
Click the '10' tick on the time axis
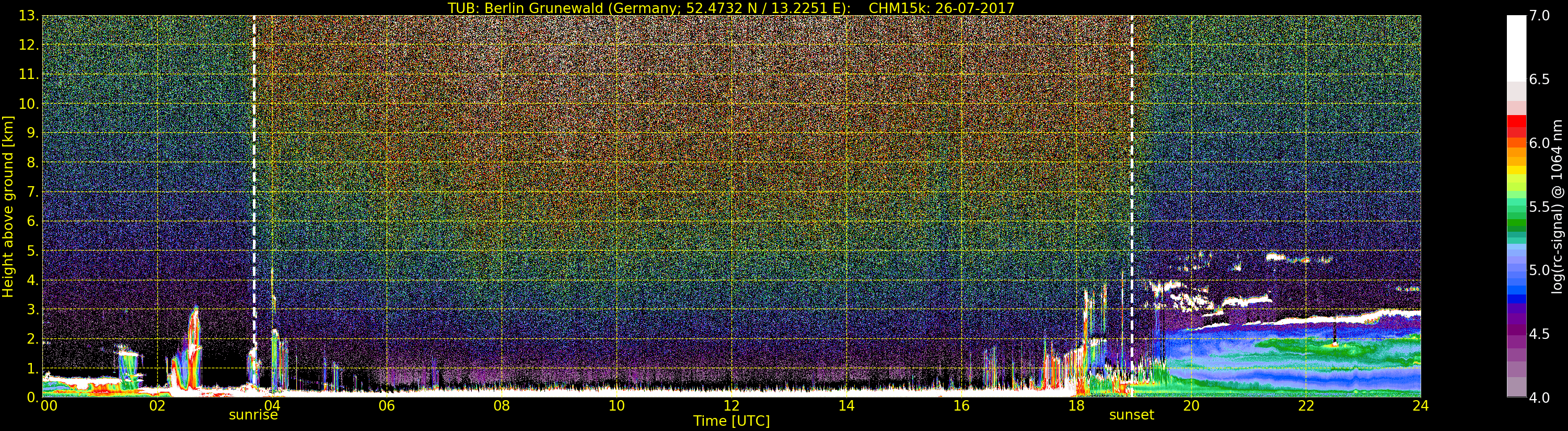point(617,406)
